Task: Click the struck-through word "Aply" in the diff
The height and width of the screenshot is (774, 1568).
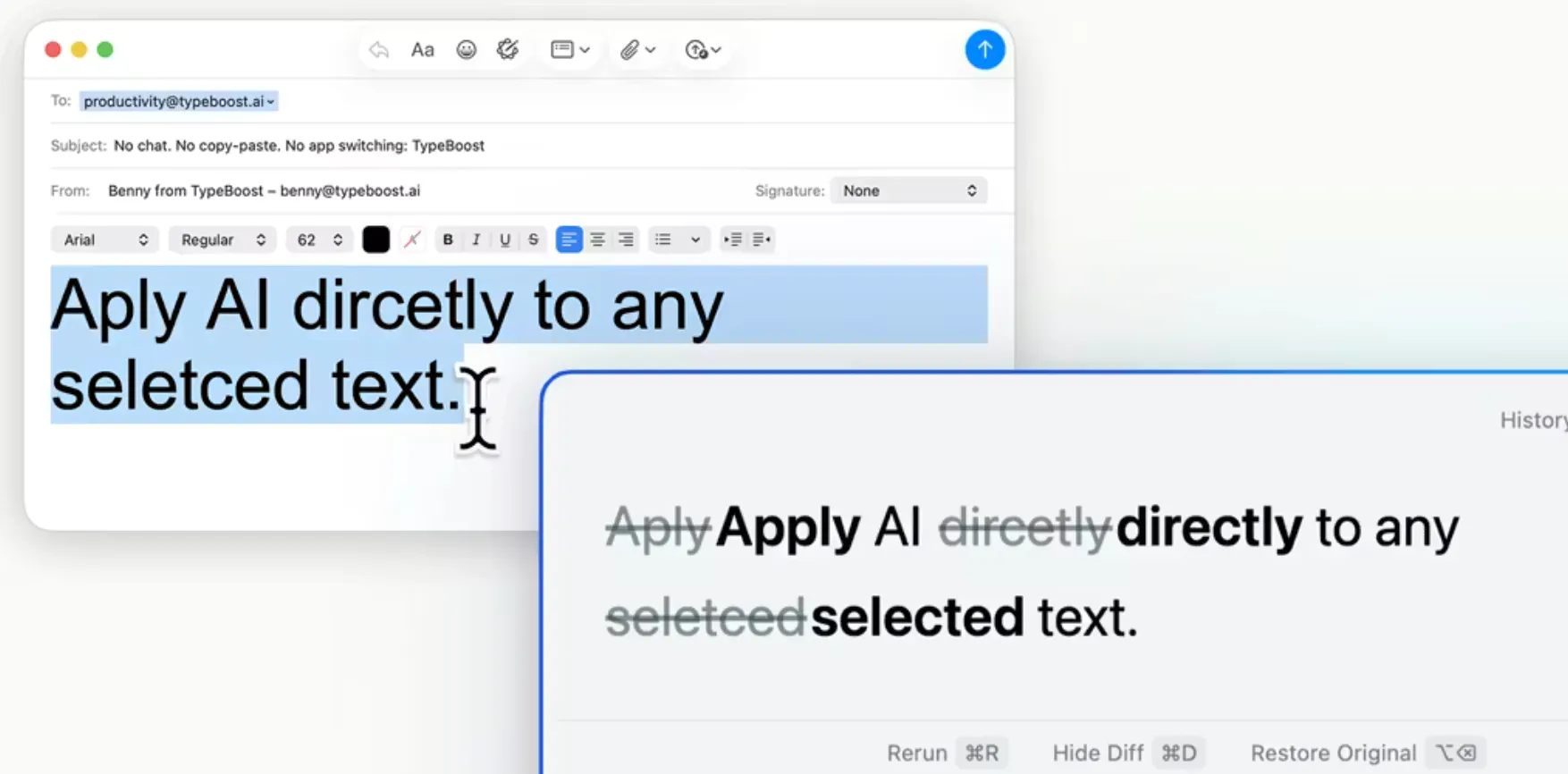Action: tap(658, 527)
